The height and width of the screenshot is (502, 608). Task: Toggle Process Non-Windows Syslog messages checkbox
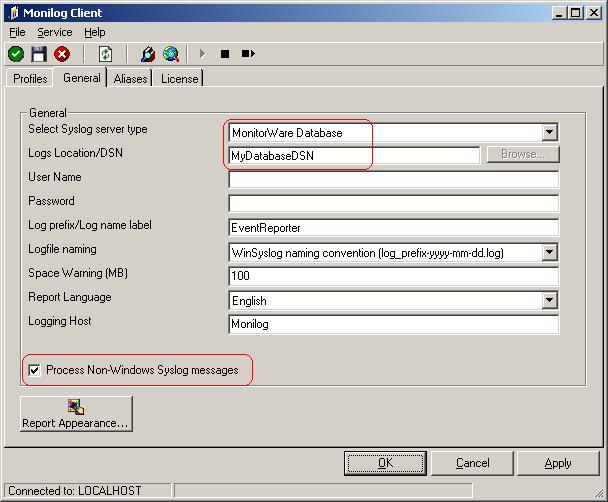tap(34, 370)
